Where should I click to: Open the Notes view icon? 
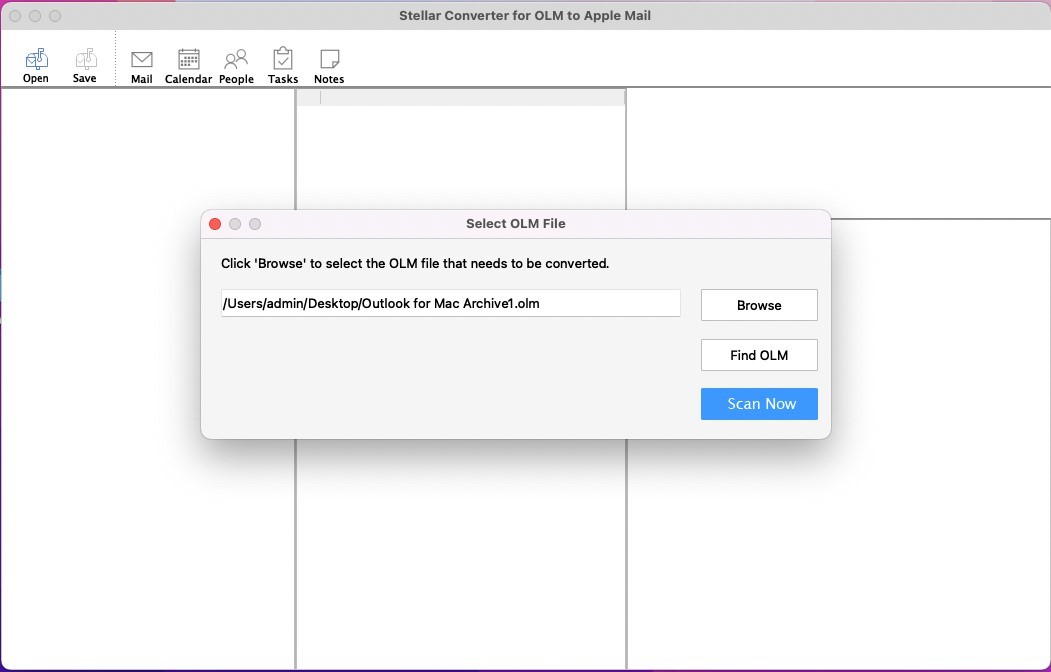click(329, 60)
